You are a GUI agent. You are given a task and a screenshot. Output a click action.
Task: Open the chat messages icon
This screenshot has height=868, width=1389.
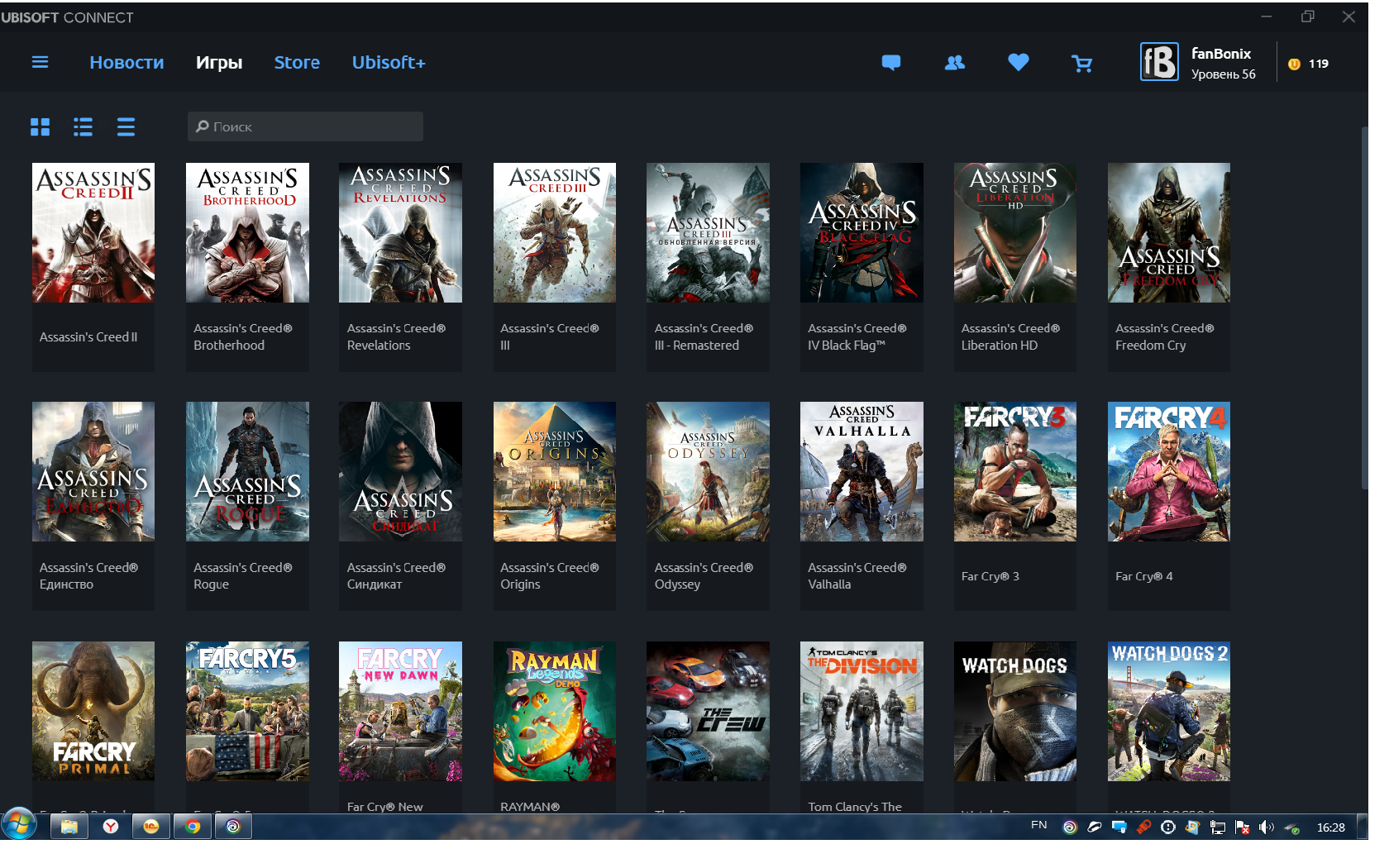[891, 63]
